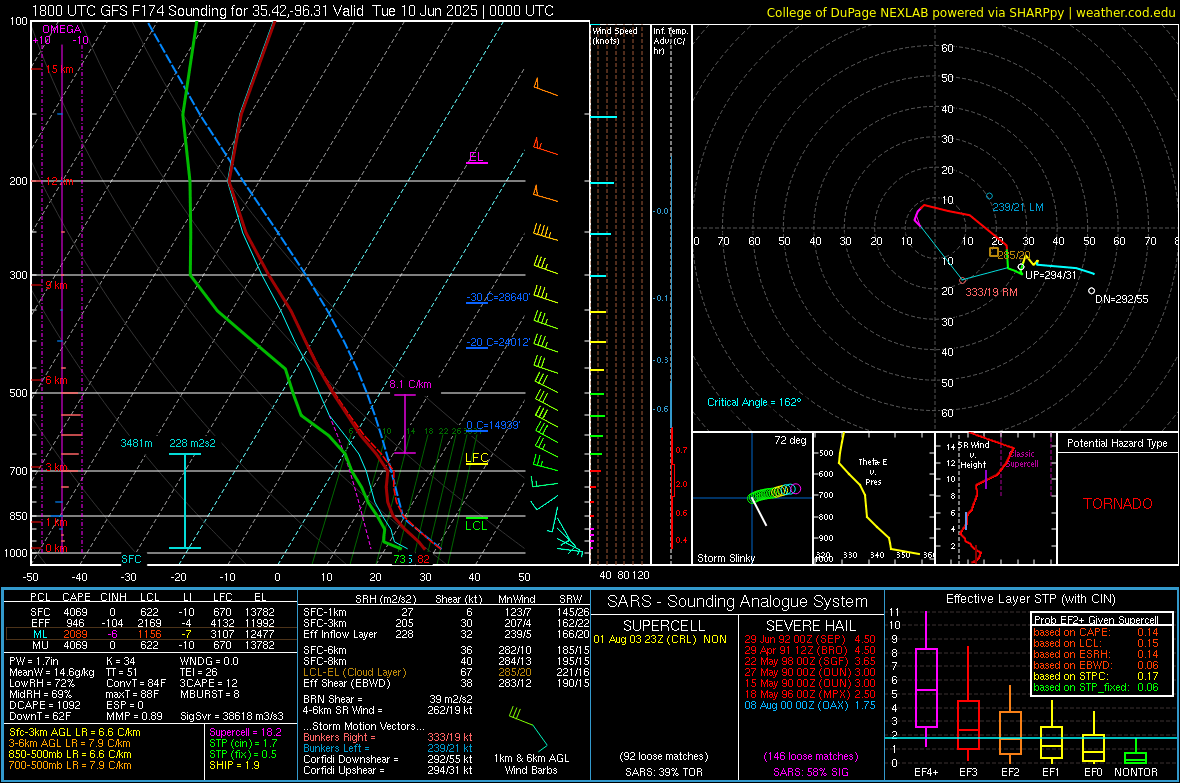Click the red Bunkers right-mover circle on the hodograph

pyautogui.click(x=962, y=280)
